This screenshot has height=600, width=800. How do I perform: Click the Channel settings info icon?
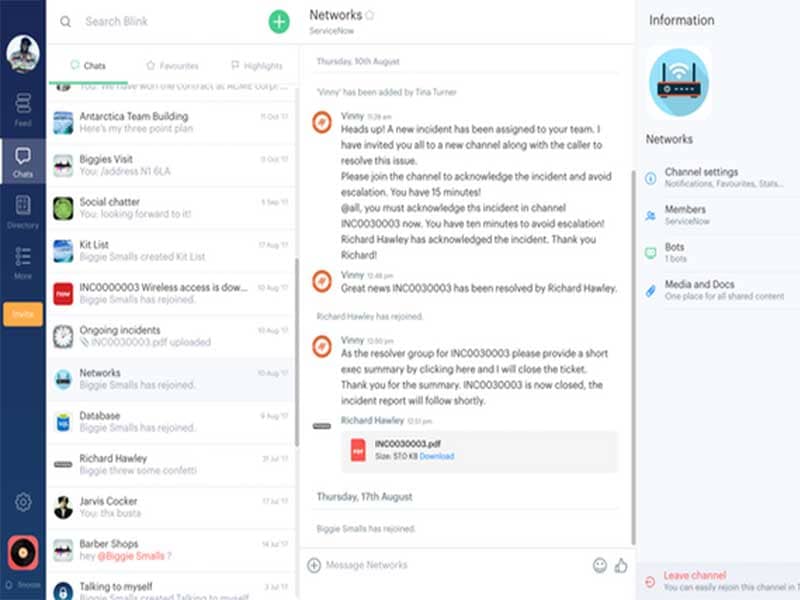tap(651, 178)
